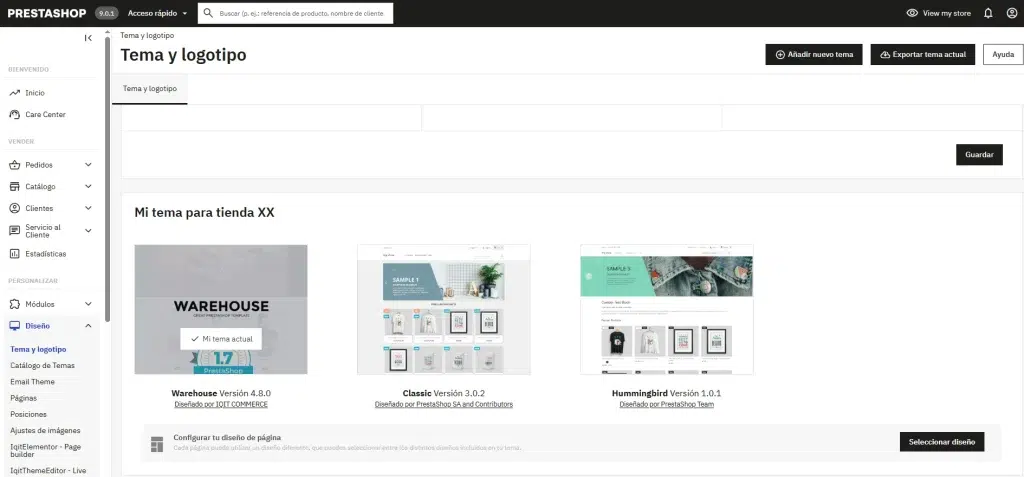Expand the Servicio al Cliente chevron
Screen dimensions: 1024x477
click(x=88, y=231)
